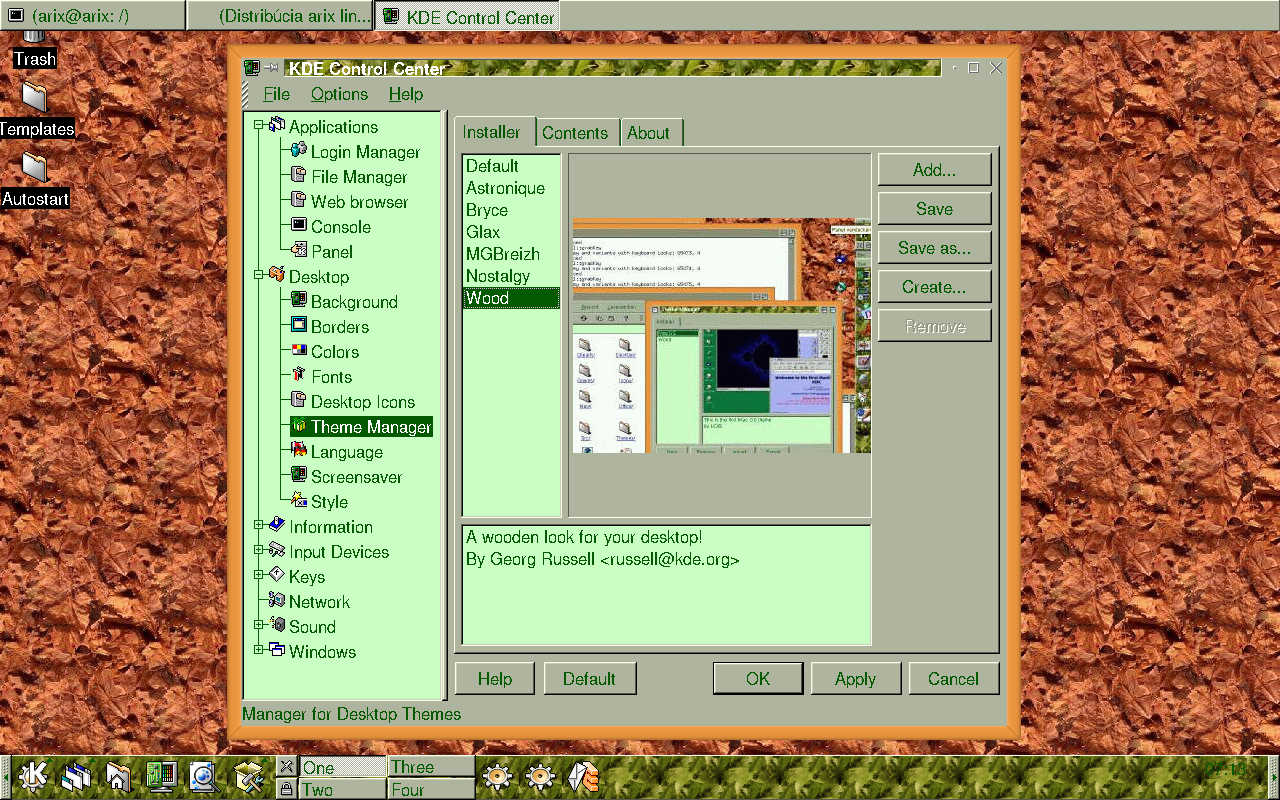Expand the Keys tree branch

coord(258,575)
